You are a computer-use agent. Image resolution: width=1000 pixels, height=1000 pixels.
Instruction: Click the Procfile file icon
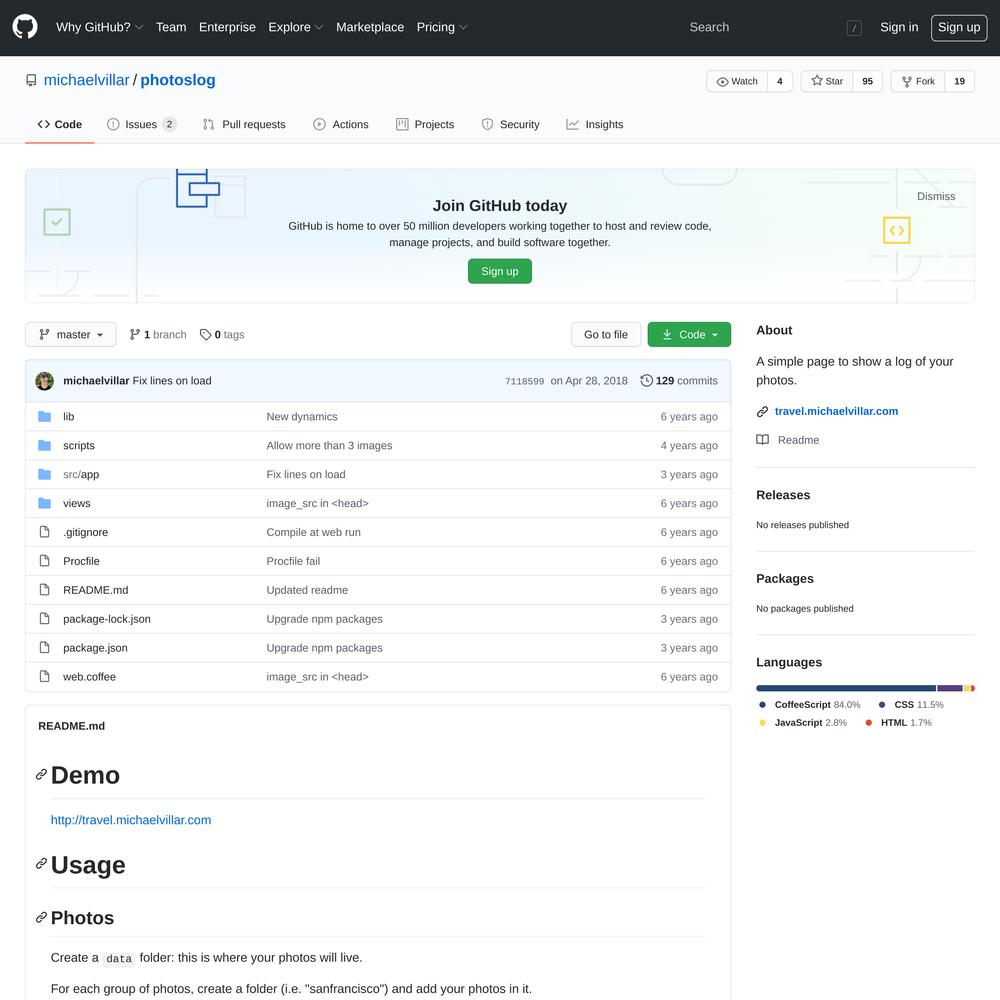pyautogui.click(x=45, y=561)
